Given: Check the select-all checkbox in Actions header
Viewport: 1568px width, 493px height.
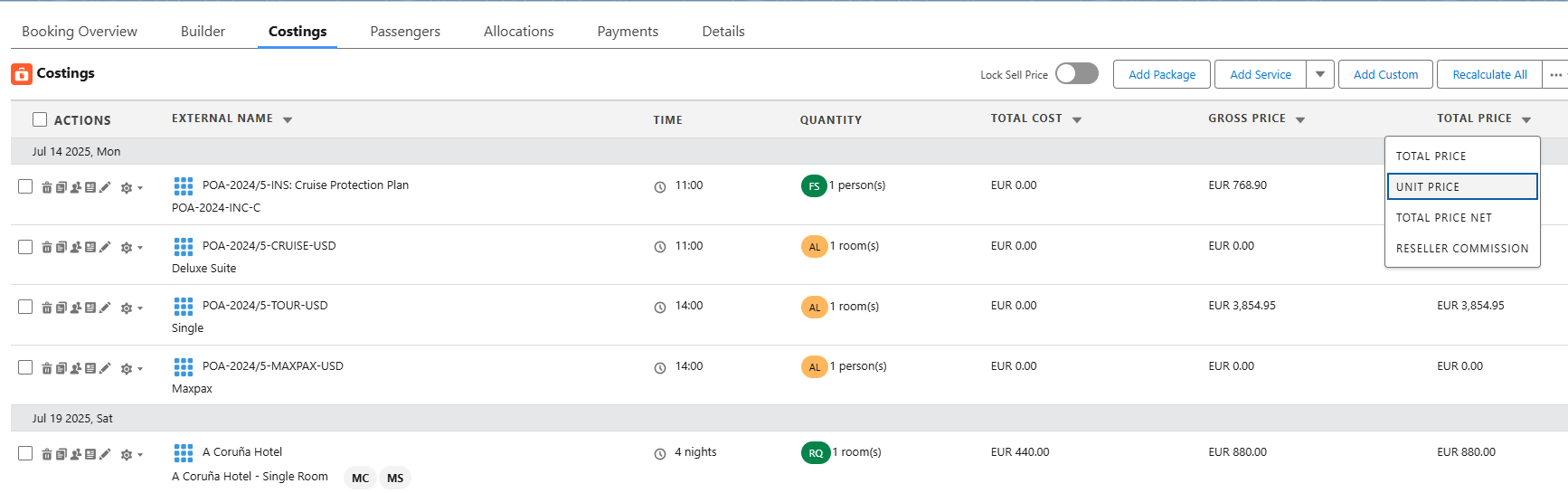Looking at the screenshot, I should pos(40,119).
